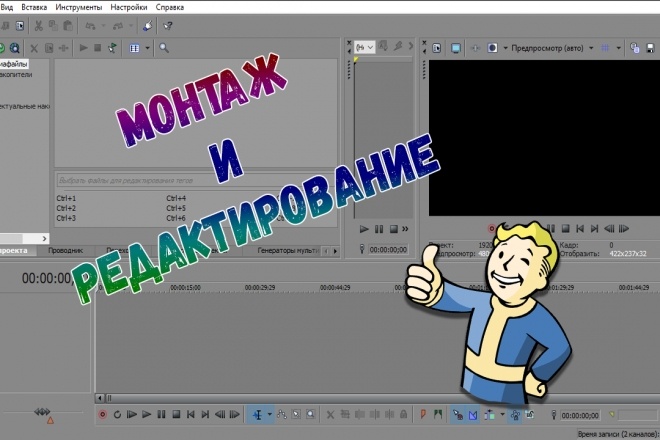Screen dimensions: 660x440
Task: Switch to the Проводник tab
Action: point(65,251)
